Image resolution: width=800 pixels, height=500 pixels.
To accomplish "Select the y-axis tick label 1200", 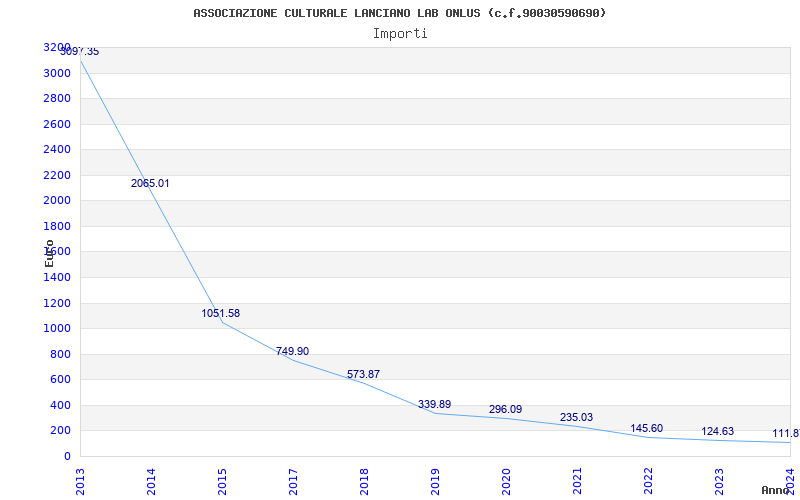I will [57, 304].
